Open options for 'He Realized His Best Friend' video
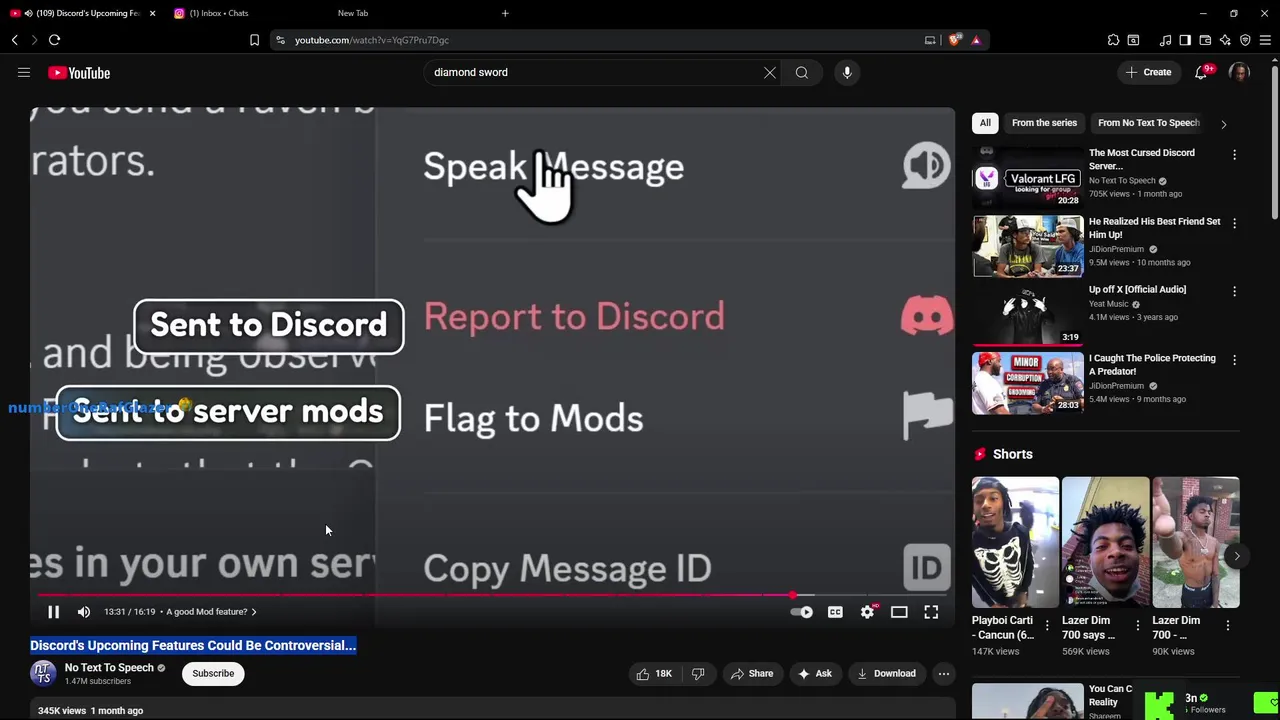The width and height of the screenshot is (1280, 720). click(1234, 223)
